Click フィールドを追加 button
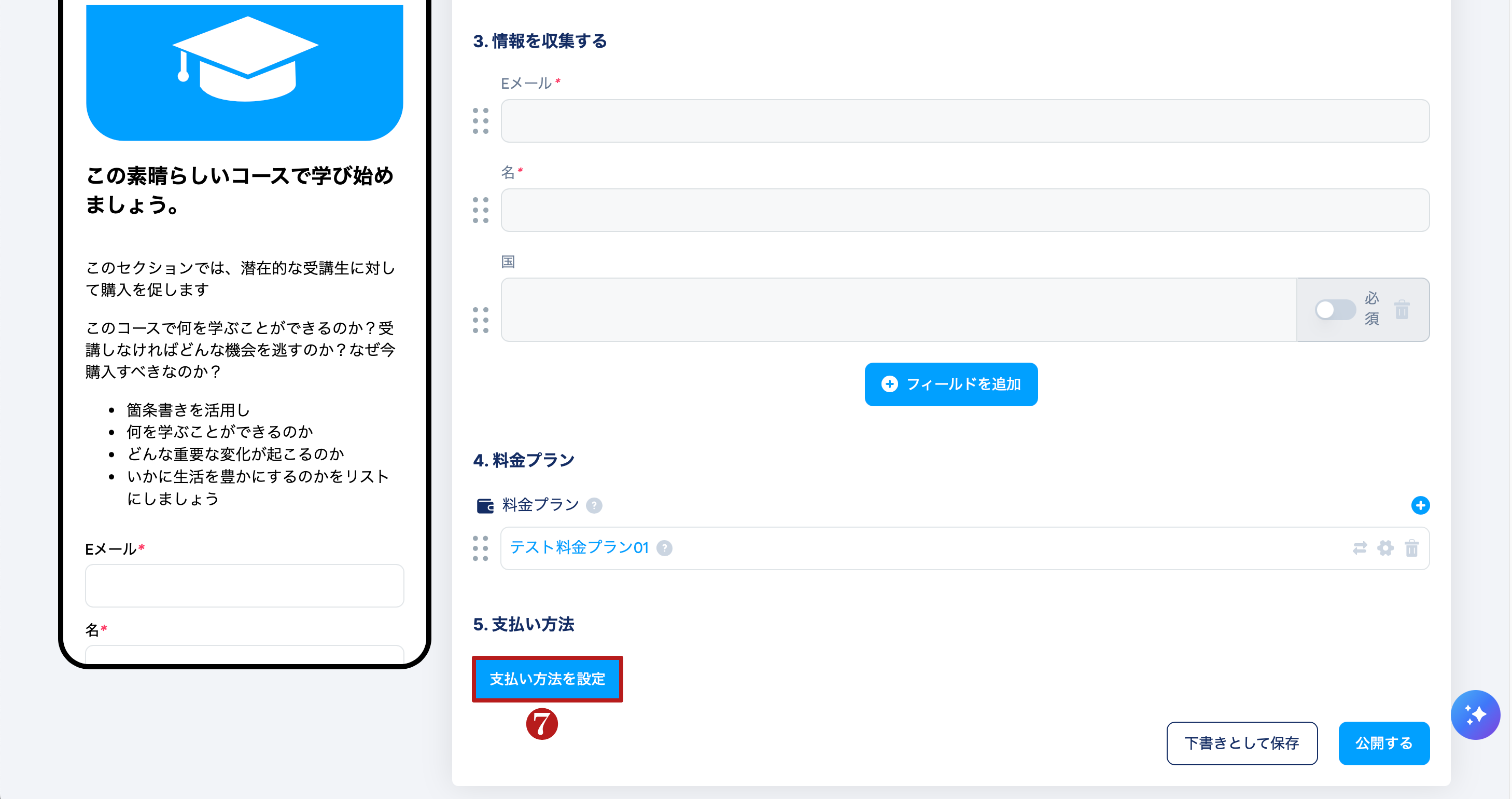Screen dimensions: 1512x799 click(951, 384)
